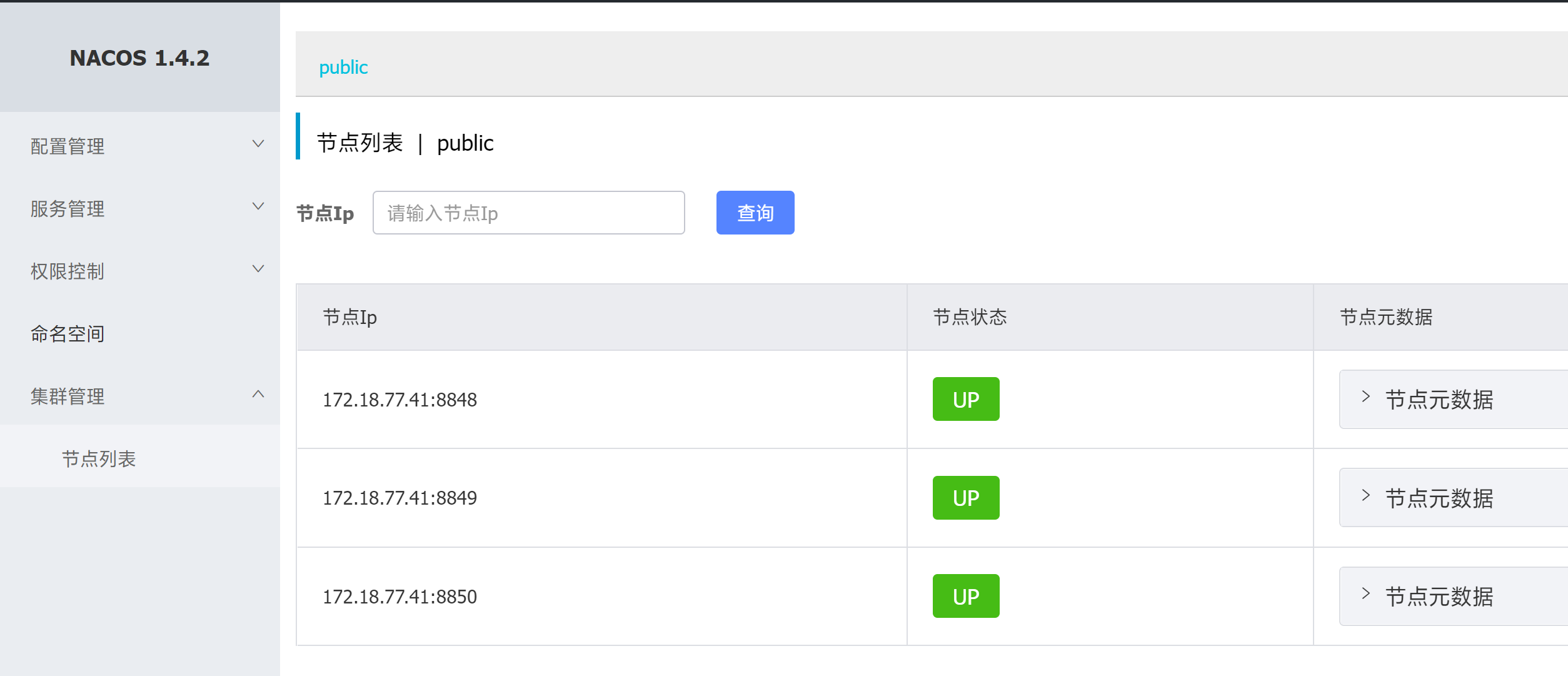Collapse the 集群管理 menu chevron
This screenshot has width=1568, height=676.
coord(258,395)
